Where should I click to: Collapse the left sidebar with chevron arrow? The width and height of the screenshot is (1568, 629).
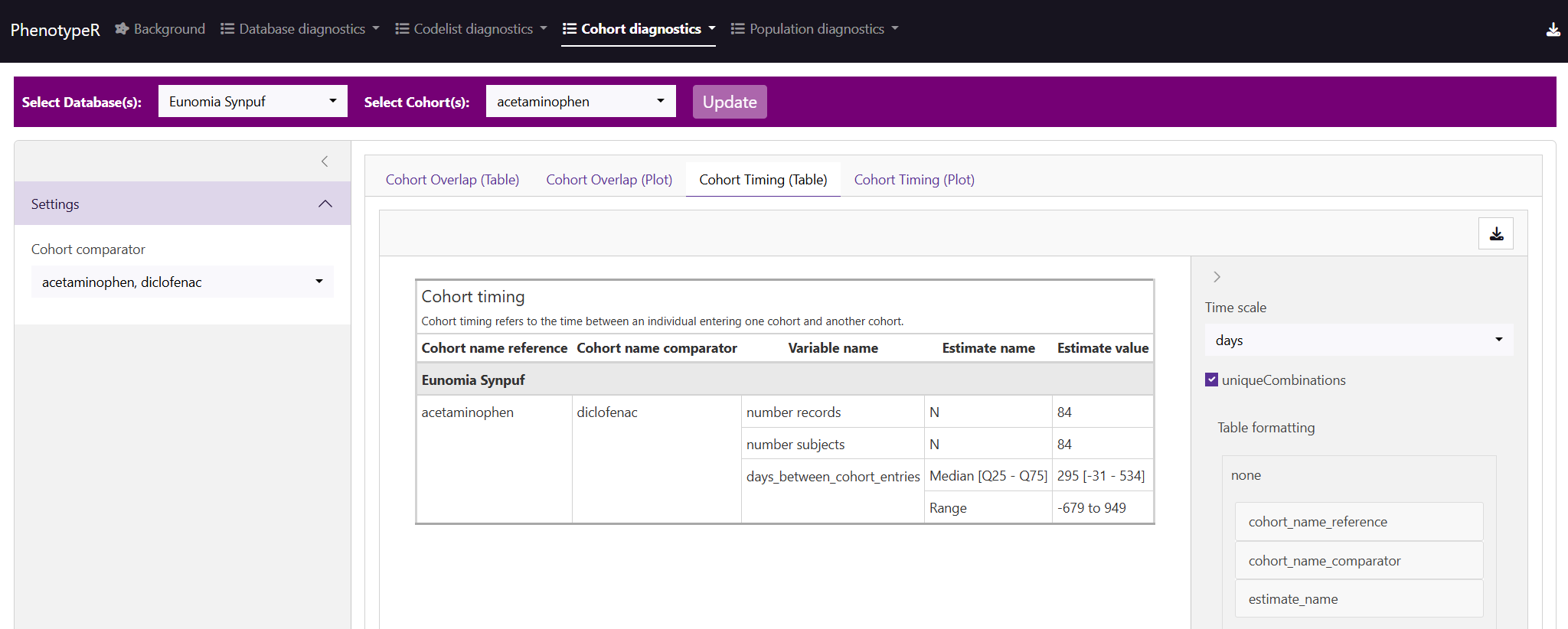(x=325, y=161)
